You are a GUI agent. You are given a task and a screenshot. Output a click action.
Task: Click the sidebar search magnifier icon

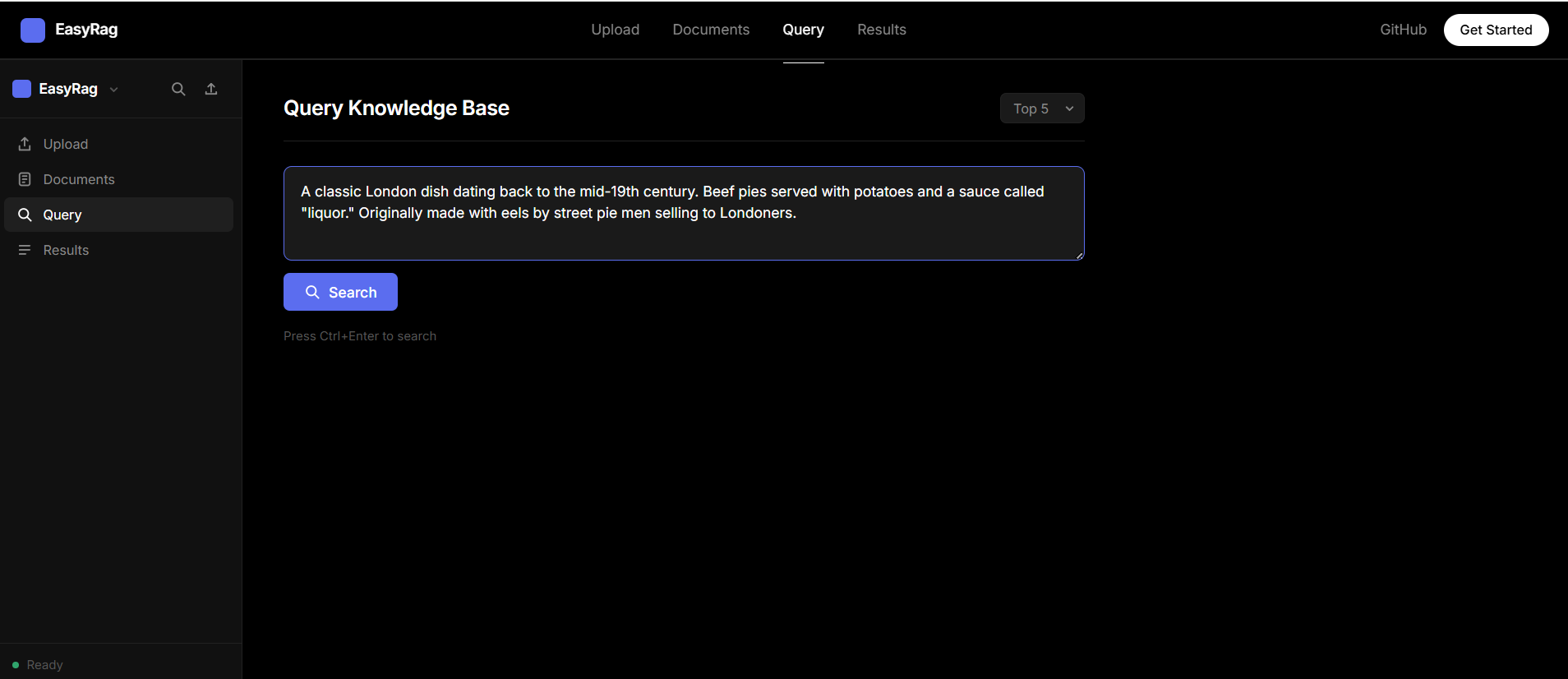pyautogui.click(x=178, y=89)
